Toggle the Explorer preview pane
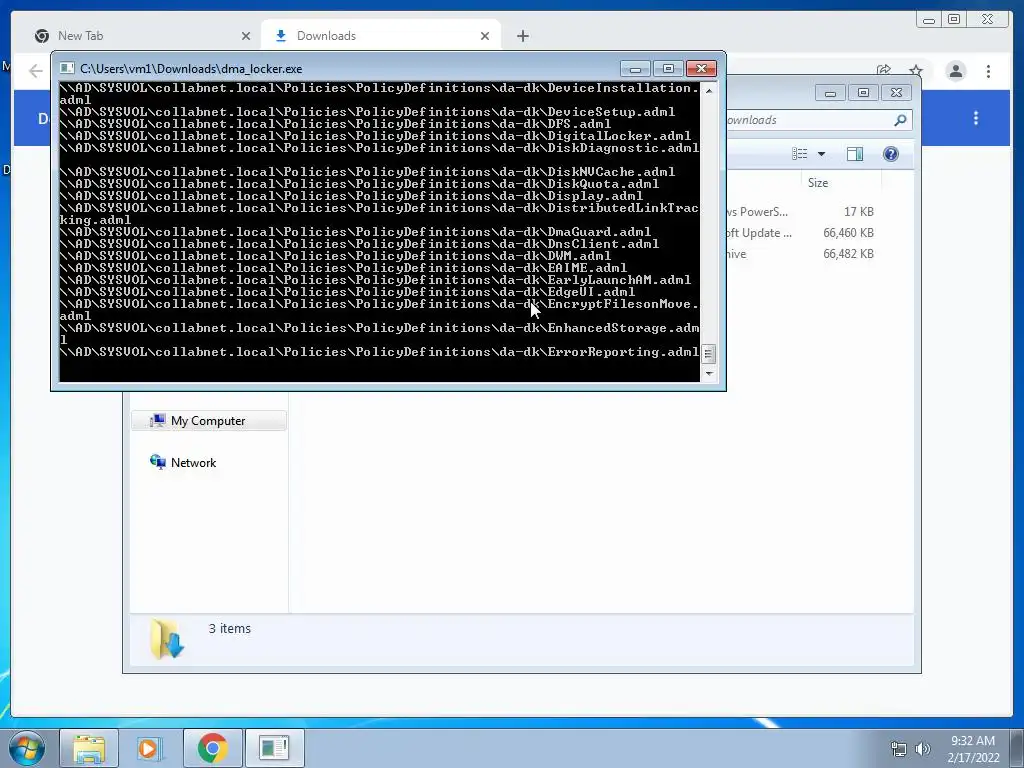Image resolution: width=1024 pixels, height=768 pixels. click(854, 153)
